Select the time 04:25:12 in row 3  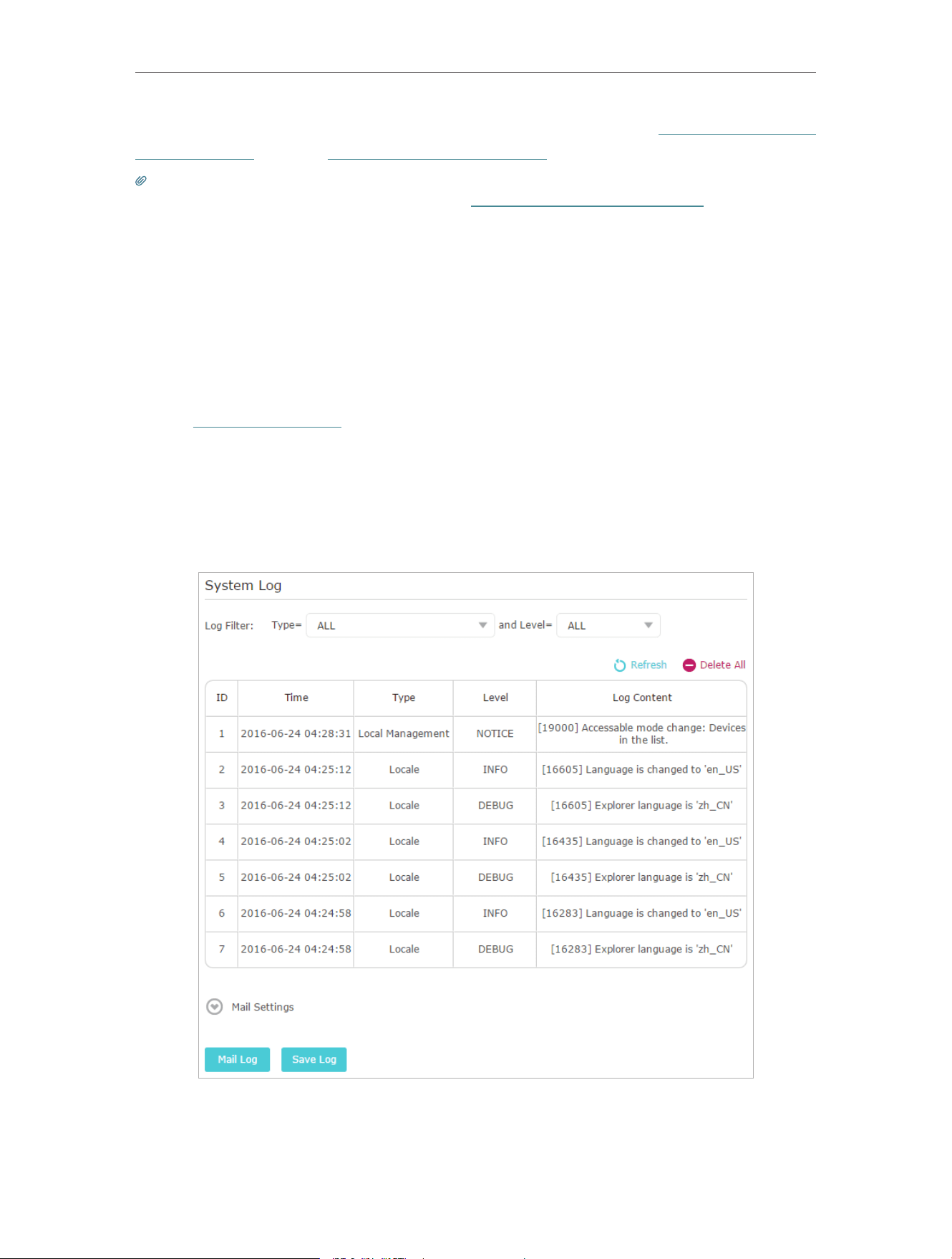(296, 805)
